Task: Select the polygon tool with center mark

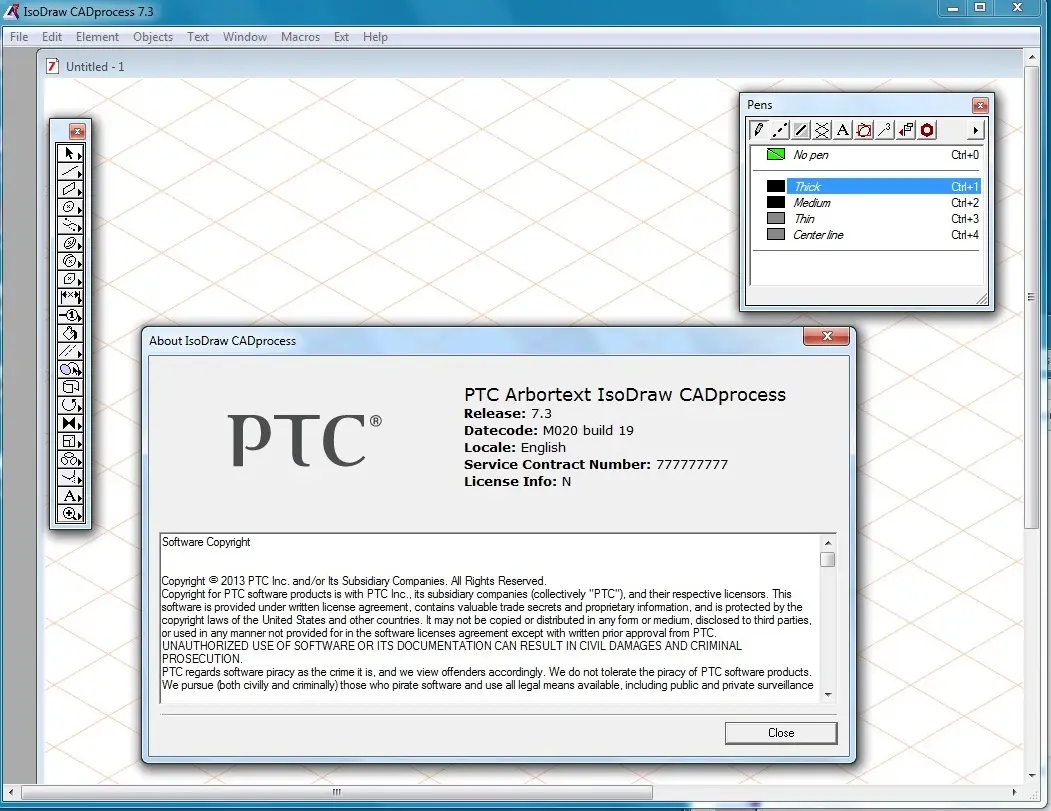Action: [x=70, y=279]
